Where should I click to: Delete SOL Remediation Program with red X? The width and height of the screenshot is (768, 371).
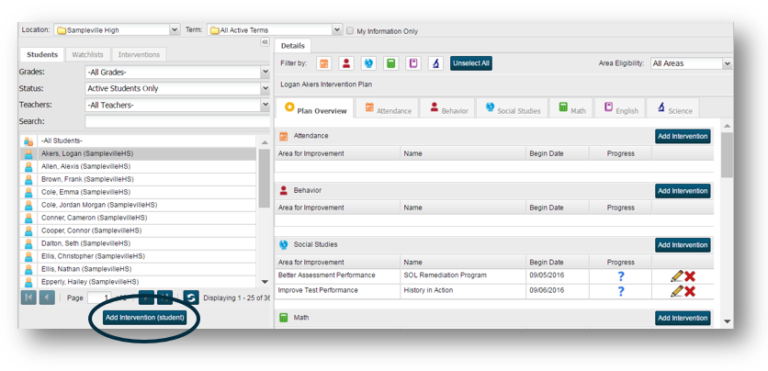(x=690, y=276)
